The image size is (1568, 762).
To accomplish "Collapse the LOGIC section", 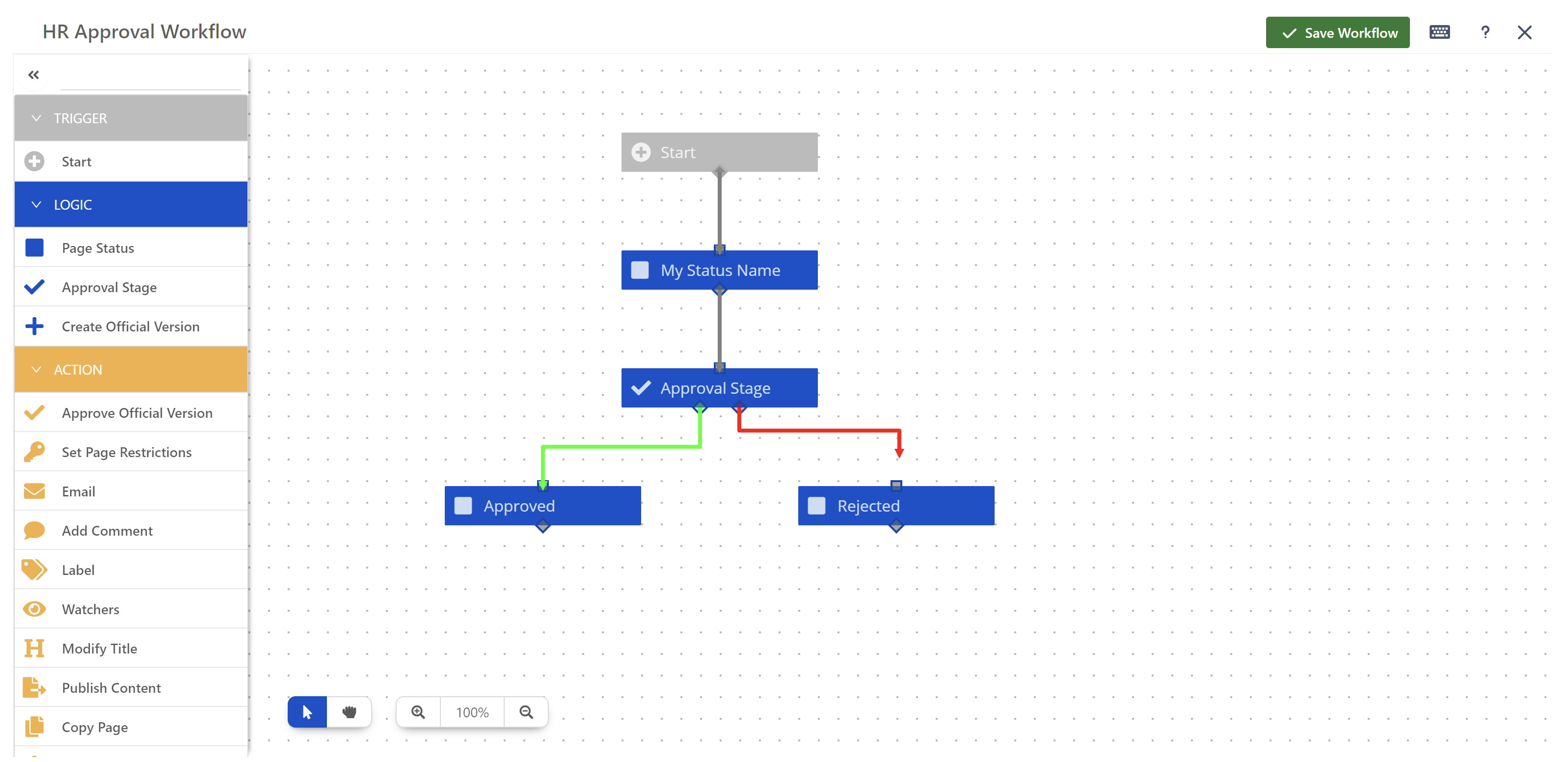I will point(36,204).
